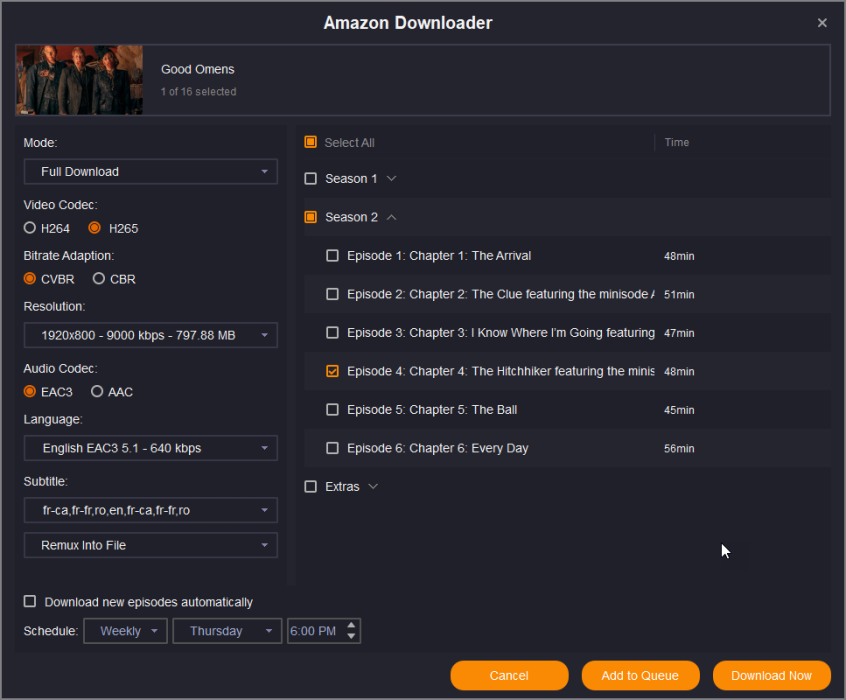Viewport: 846px width, 700px height.
Task: Click the Season 1 label text
Action: pos(351,179)
